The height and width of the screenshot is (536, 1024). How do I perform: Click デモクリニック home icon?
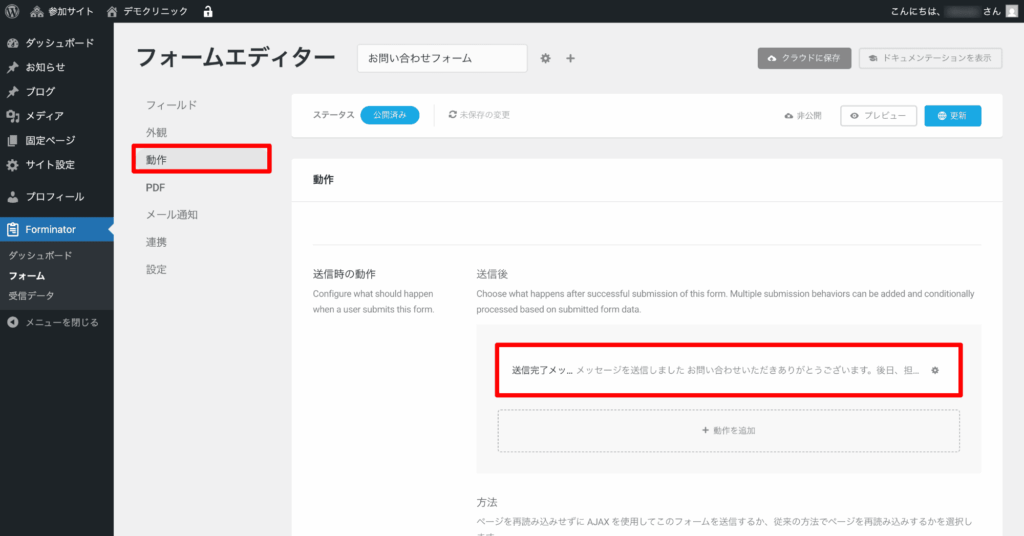pos(113,11)
